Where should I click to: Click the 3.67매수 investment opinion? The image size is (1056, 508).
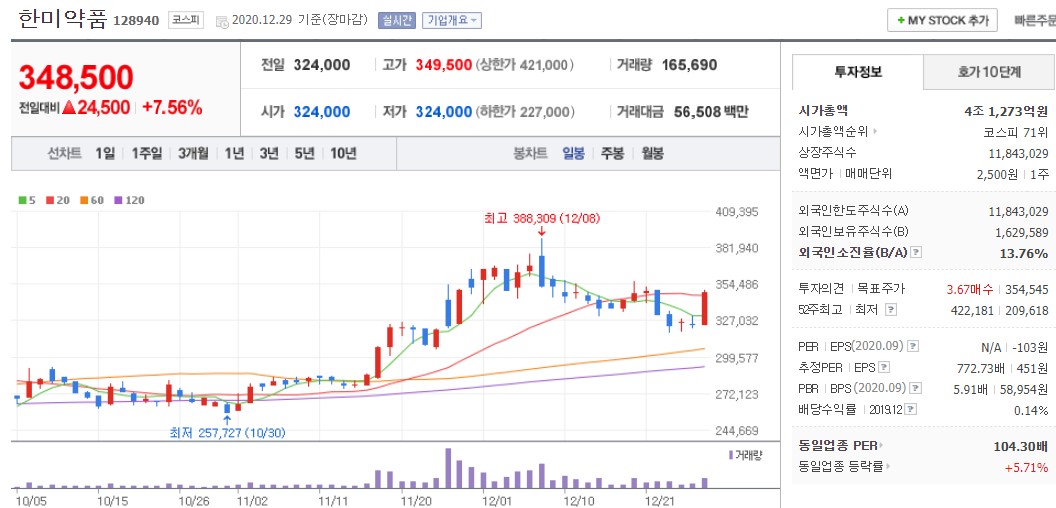pyautogui.click(x=969, y=289)
